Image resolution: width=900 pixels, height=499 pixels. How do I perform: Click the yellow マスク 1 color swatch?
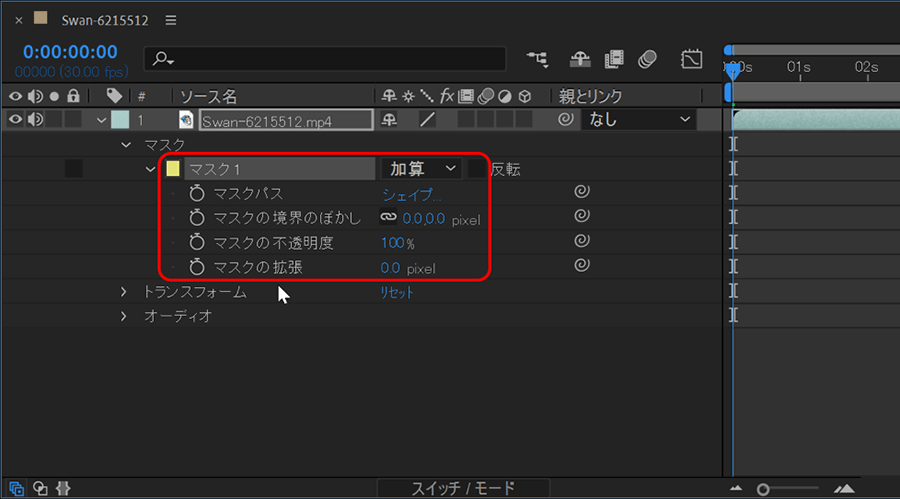[x=173, y=168]
